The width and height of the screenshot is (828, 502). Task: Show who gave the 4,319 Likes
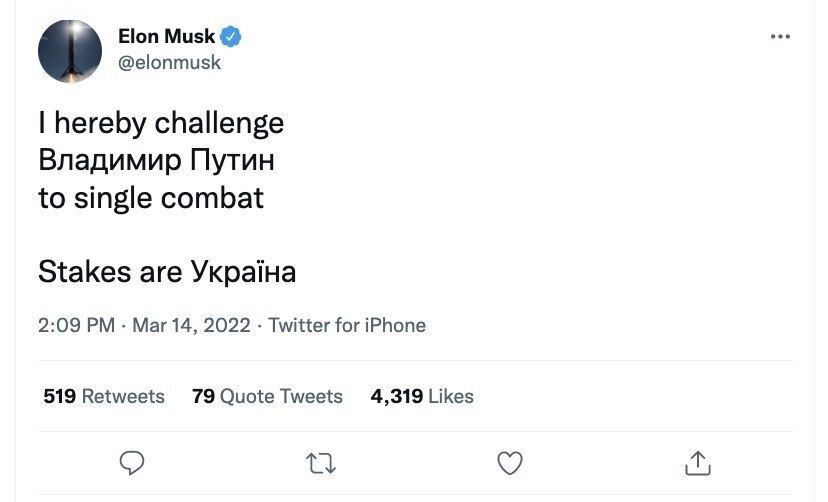coord(422,397)
